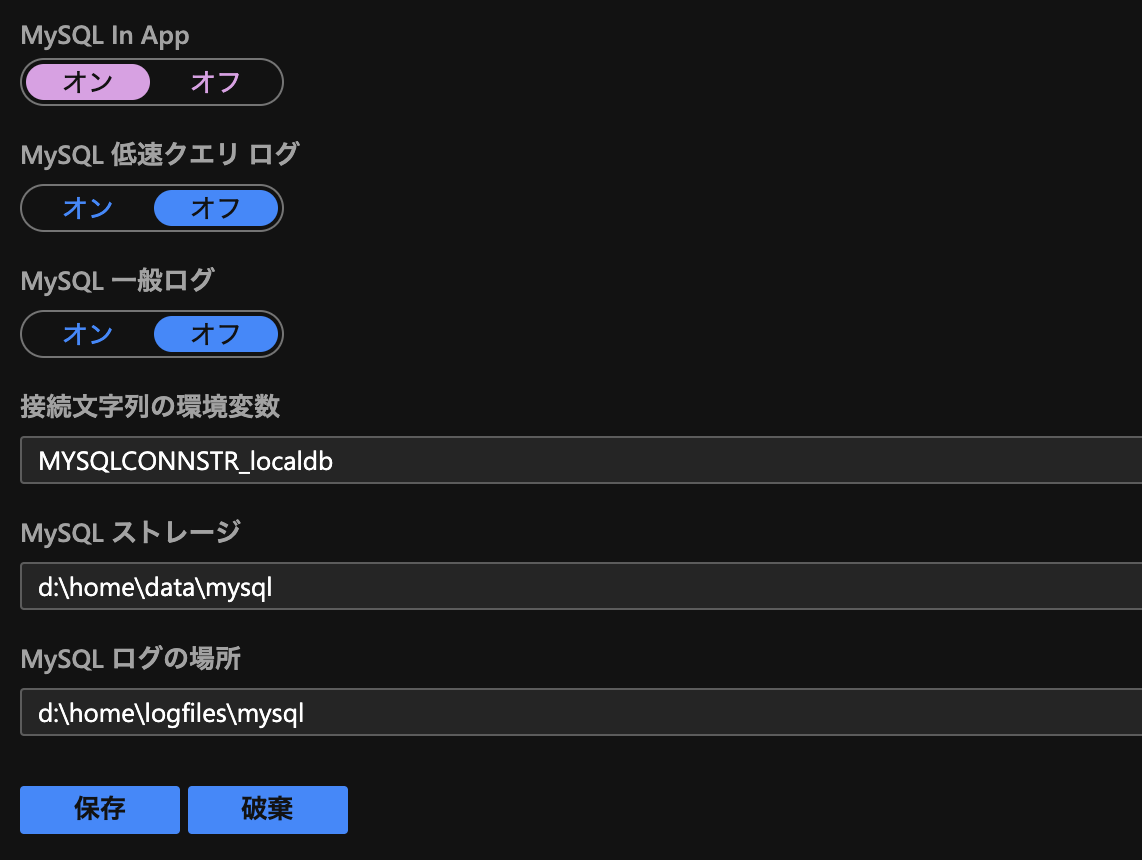Click the MySQL In App toggle control

pyautogui.click(x=151, y=82)
